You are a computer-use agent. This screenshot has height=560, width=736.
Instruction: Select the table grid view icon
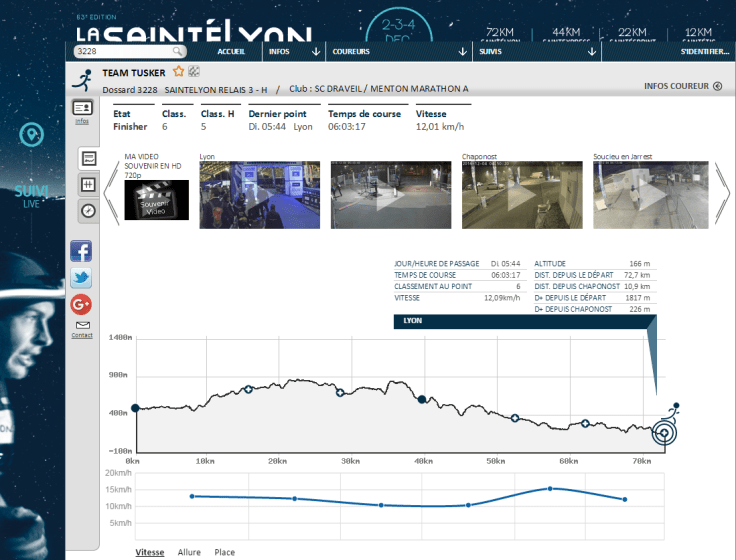[x=88, y=185]
